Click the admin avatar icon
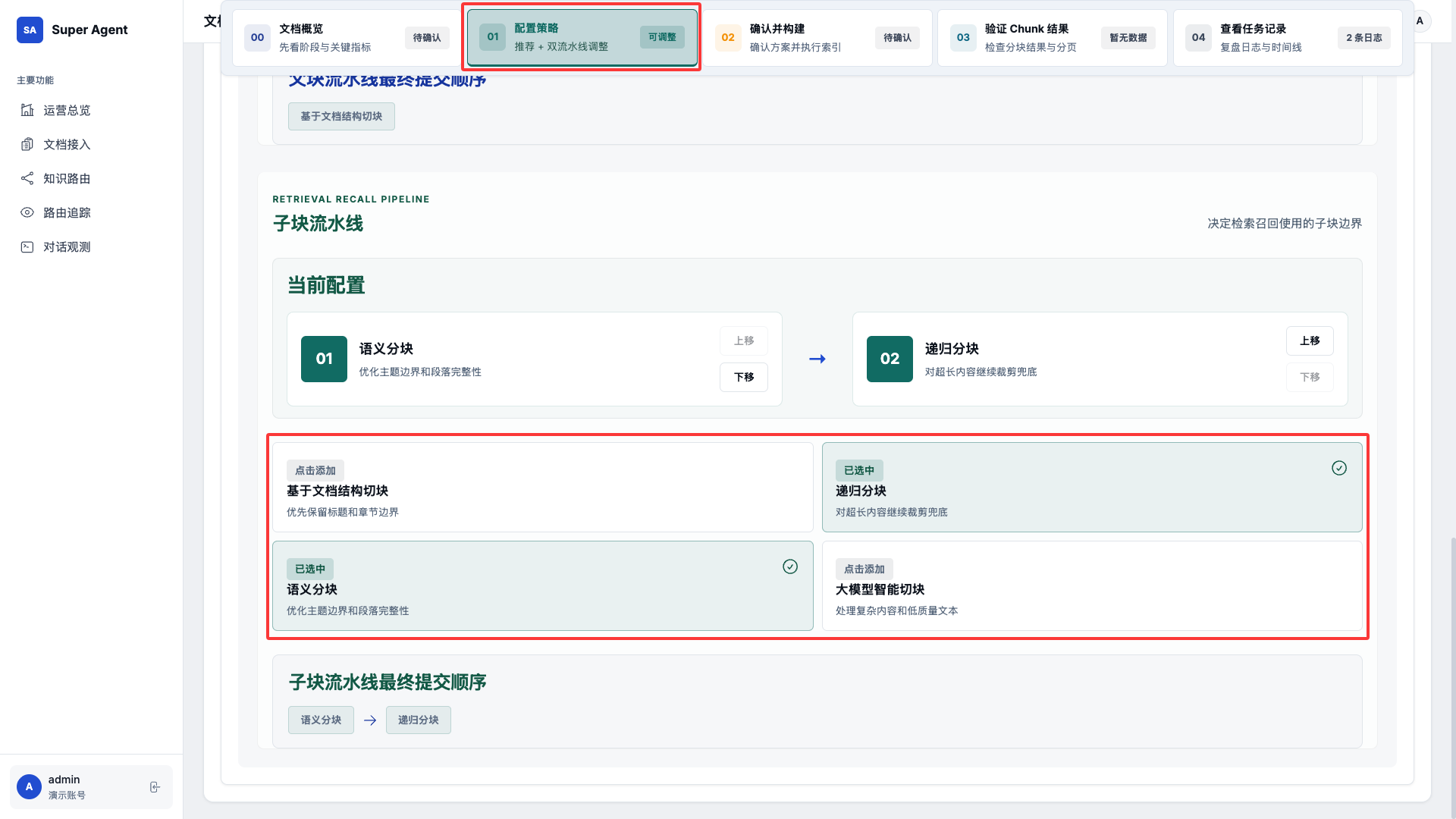 coord(29,787)
